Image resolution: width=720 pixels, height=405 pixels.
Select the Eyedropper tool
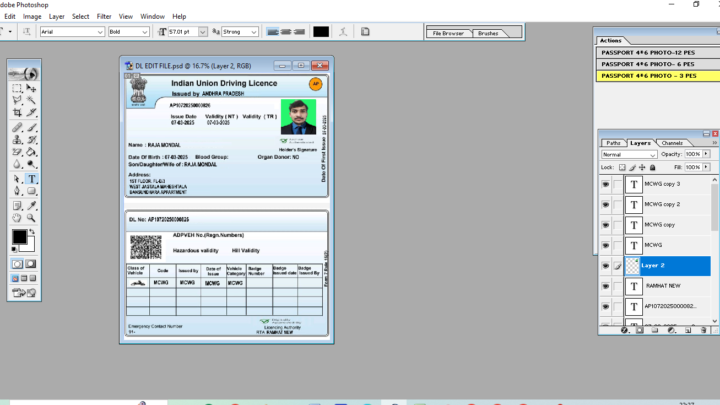click(x=31, y=206)
